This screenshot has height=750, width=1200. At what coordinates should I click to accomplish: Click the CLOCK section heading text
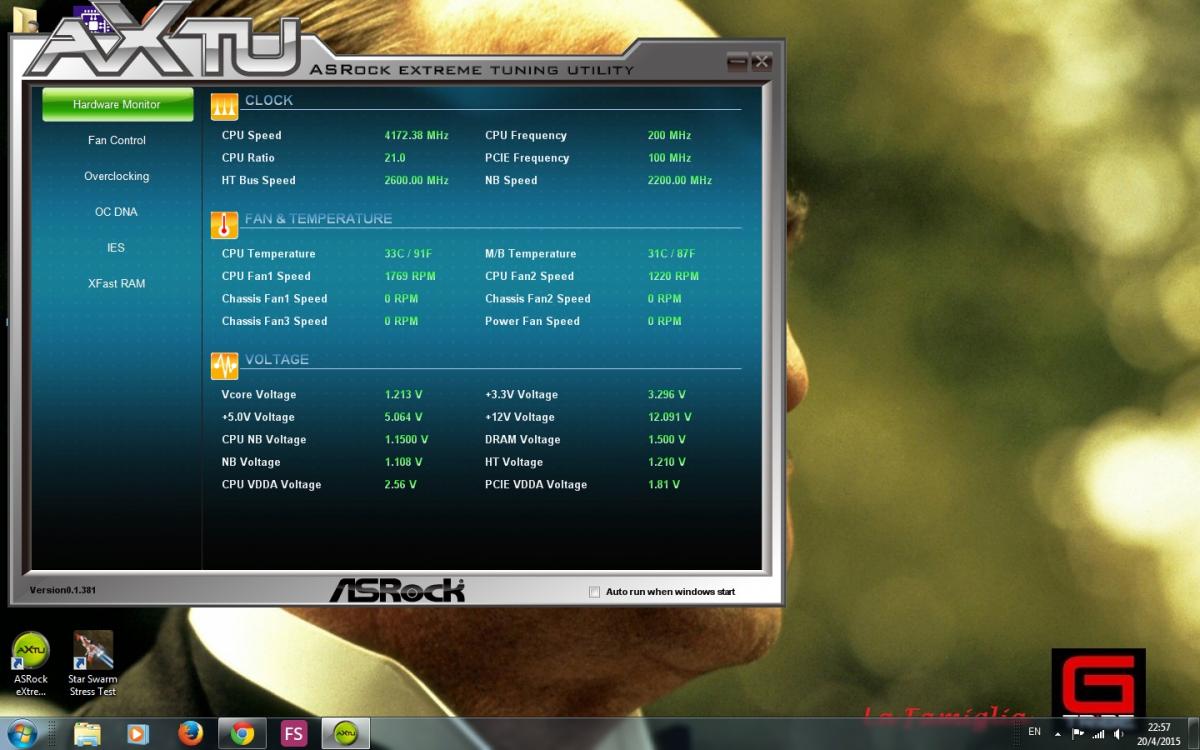[269, 100]
